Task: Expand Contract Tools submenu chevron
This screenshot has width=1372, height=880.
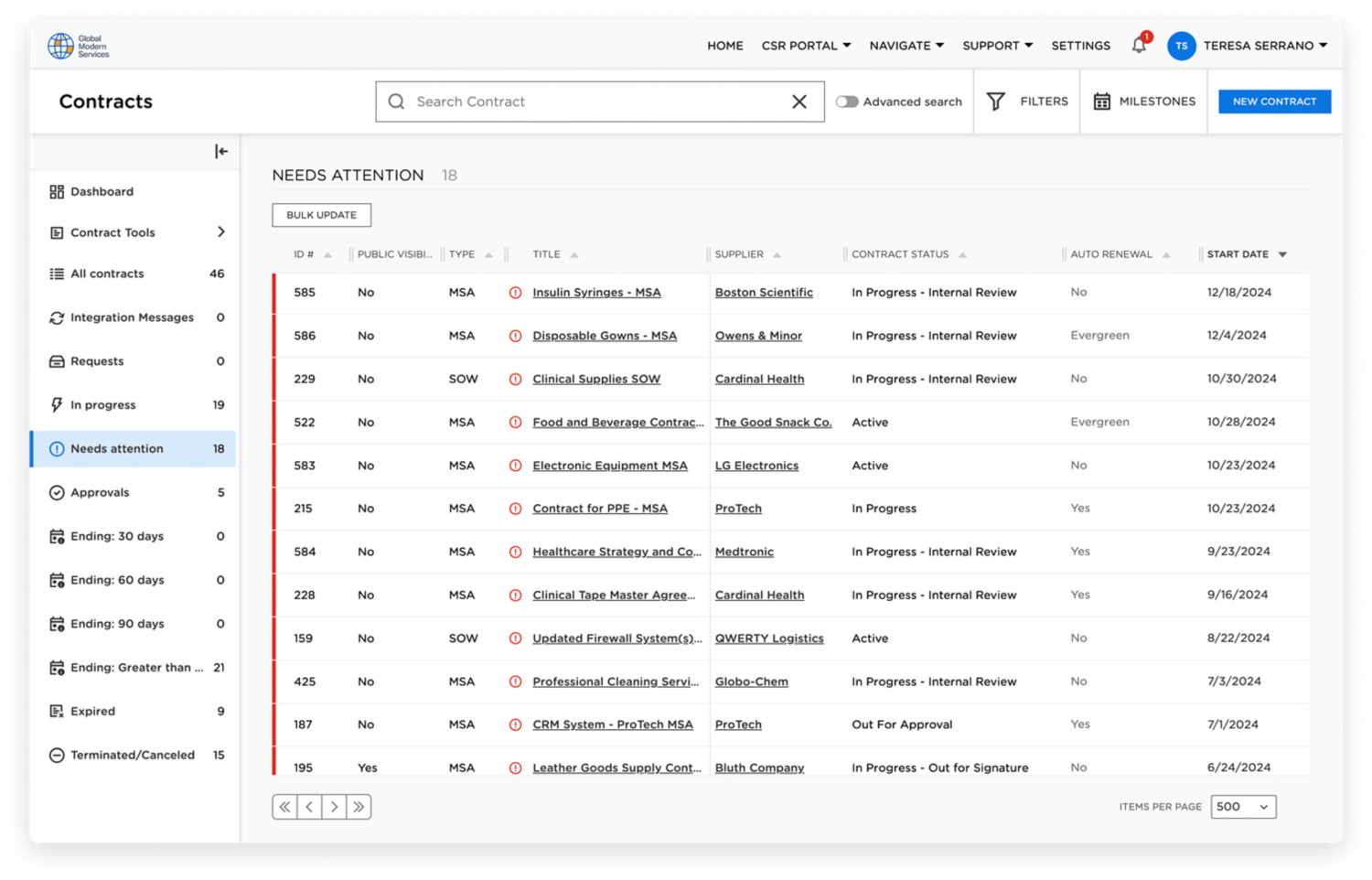Action: pos(221,232)
